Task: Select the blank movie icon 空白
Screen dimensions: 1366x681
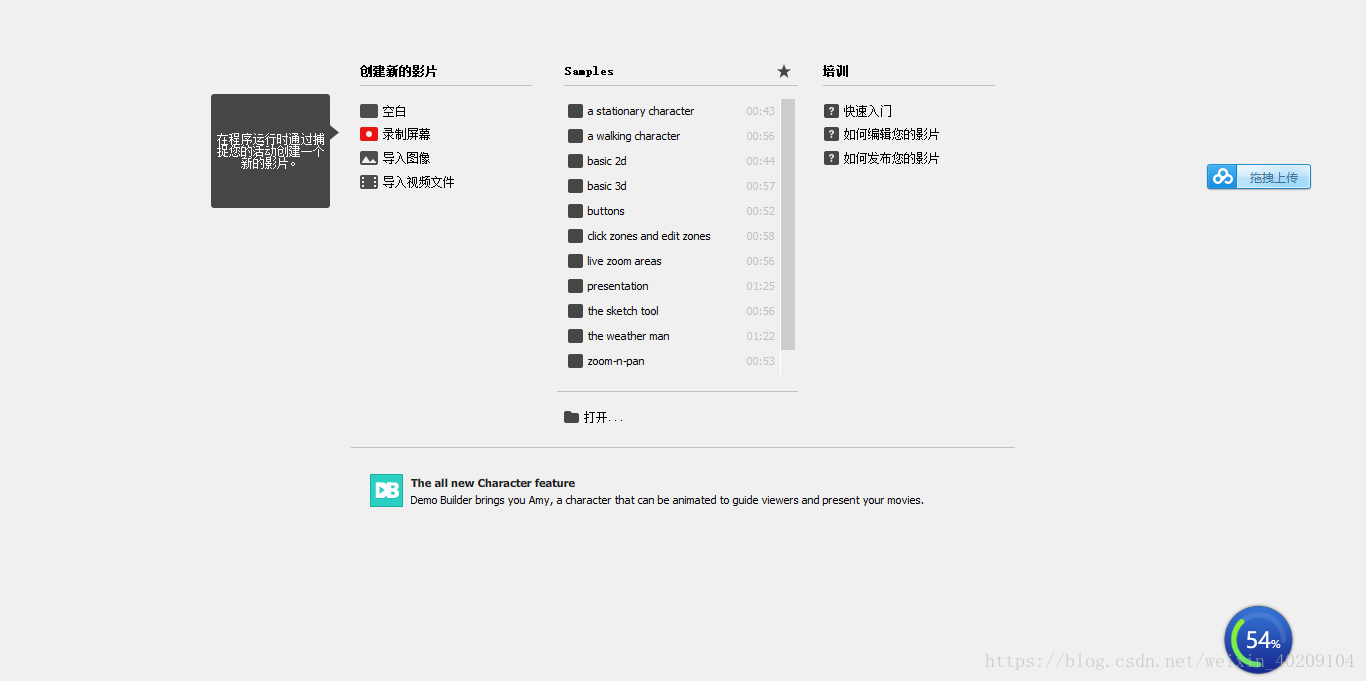Action: point(369,111)
